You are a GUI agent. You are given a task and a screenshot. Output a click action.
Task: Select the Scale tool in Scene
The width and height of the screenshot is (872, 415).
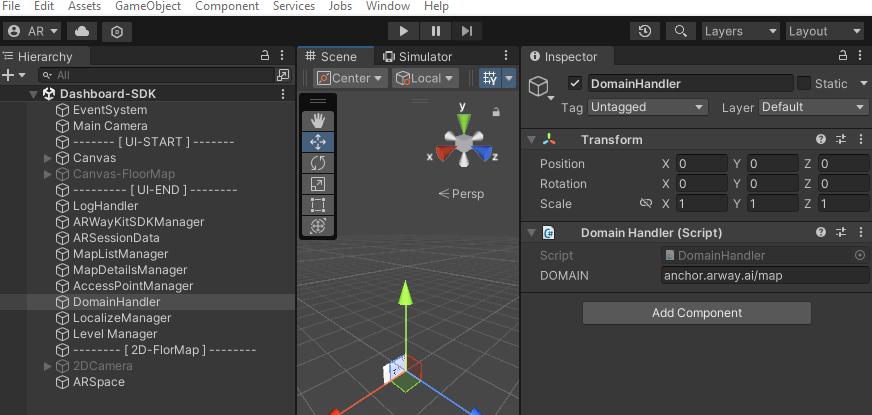tap(318, 184)
